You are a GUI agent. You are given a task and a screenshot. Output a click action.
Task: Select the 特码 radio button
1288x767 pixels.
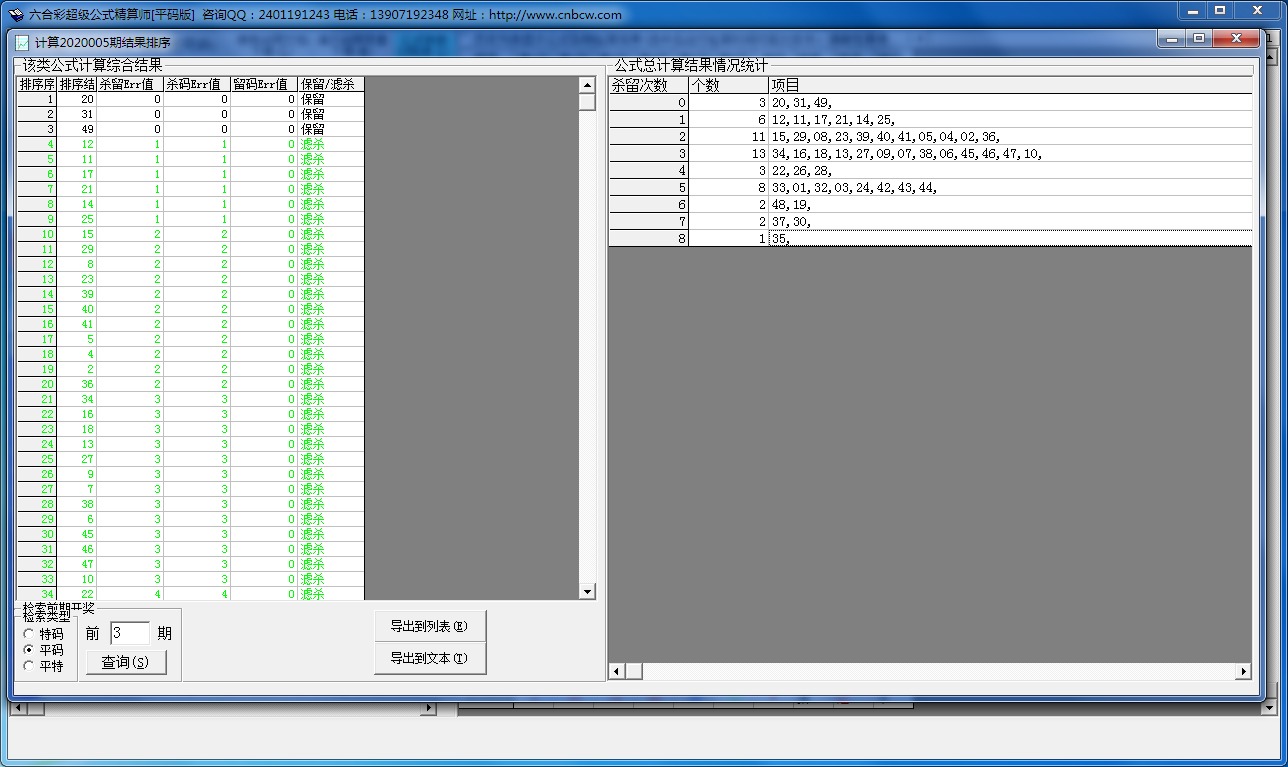(28, 634)
